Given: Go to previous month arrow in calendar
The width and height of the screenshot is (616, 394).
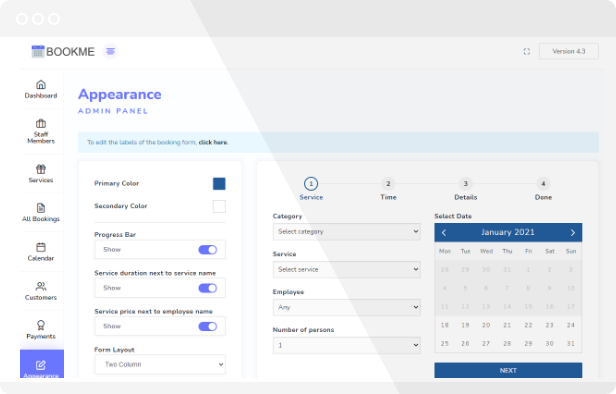Looking at the screenshot, I should tap(444, 233).
